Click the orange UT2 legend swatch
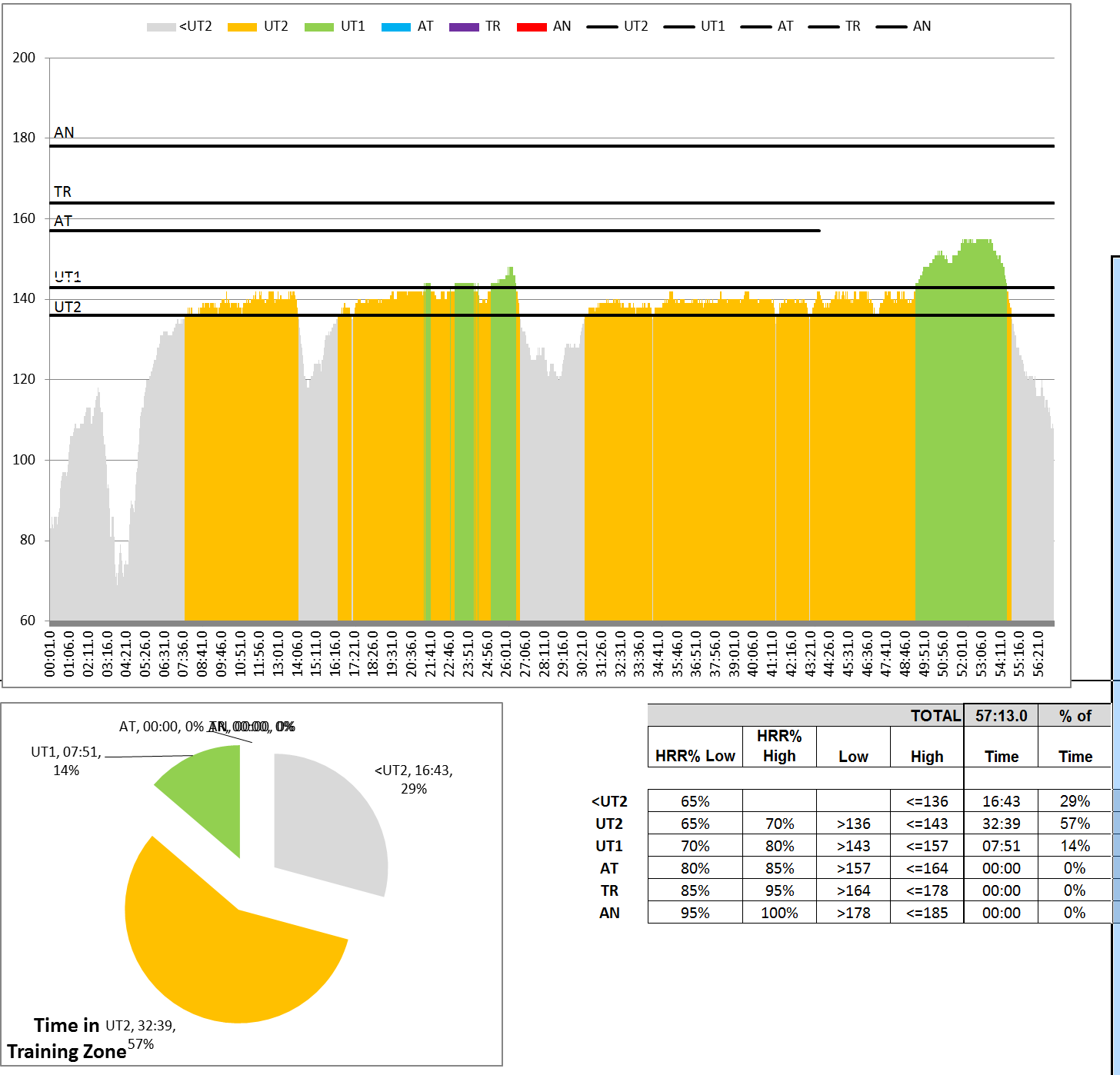The image size is (1120, 1075). 242,27
